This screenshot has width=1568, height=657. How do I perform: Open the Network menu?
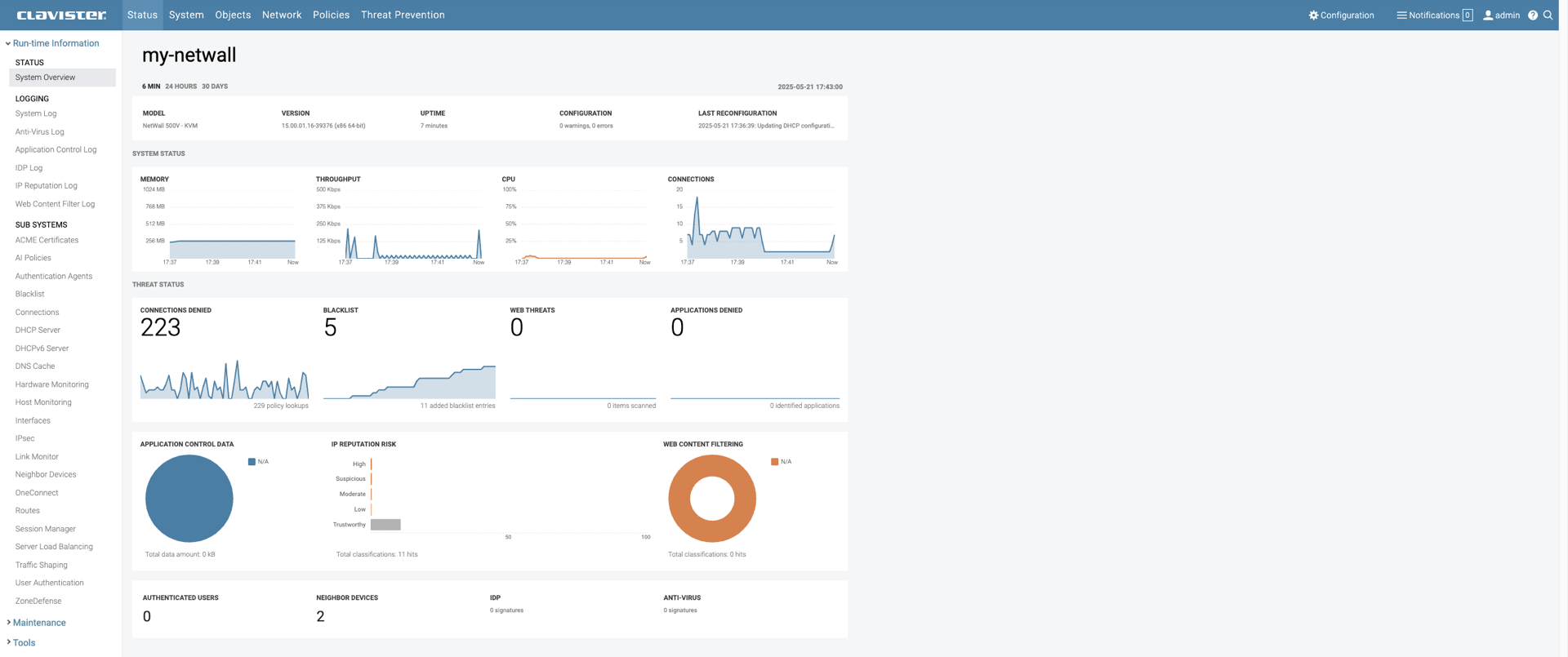[x=282, y=15]
